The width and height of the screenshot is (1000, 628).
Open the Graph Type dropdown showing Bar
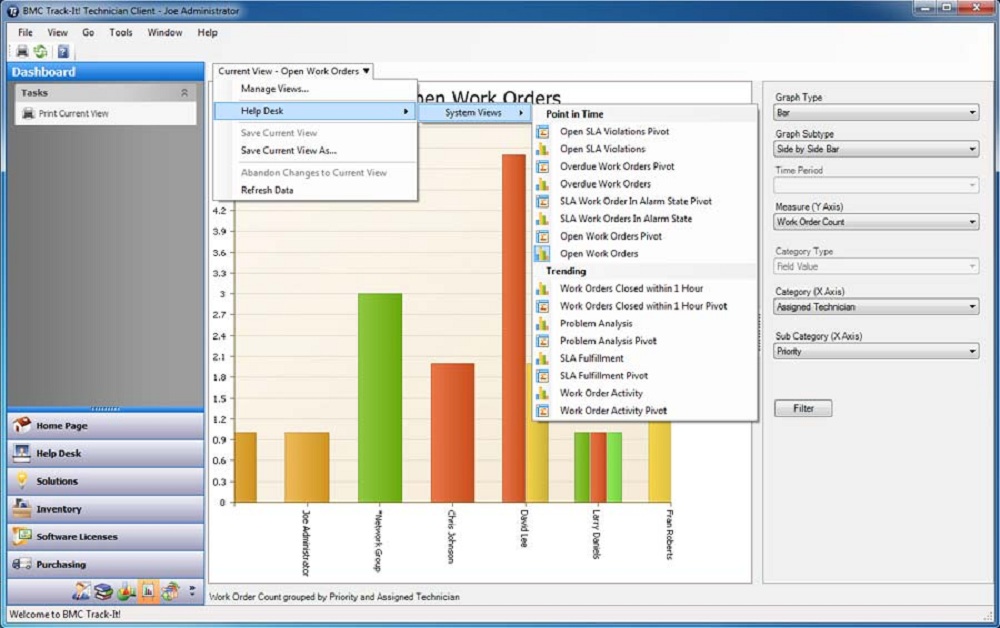876,113
